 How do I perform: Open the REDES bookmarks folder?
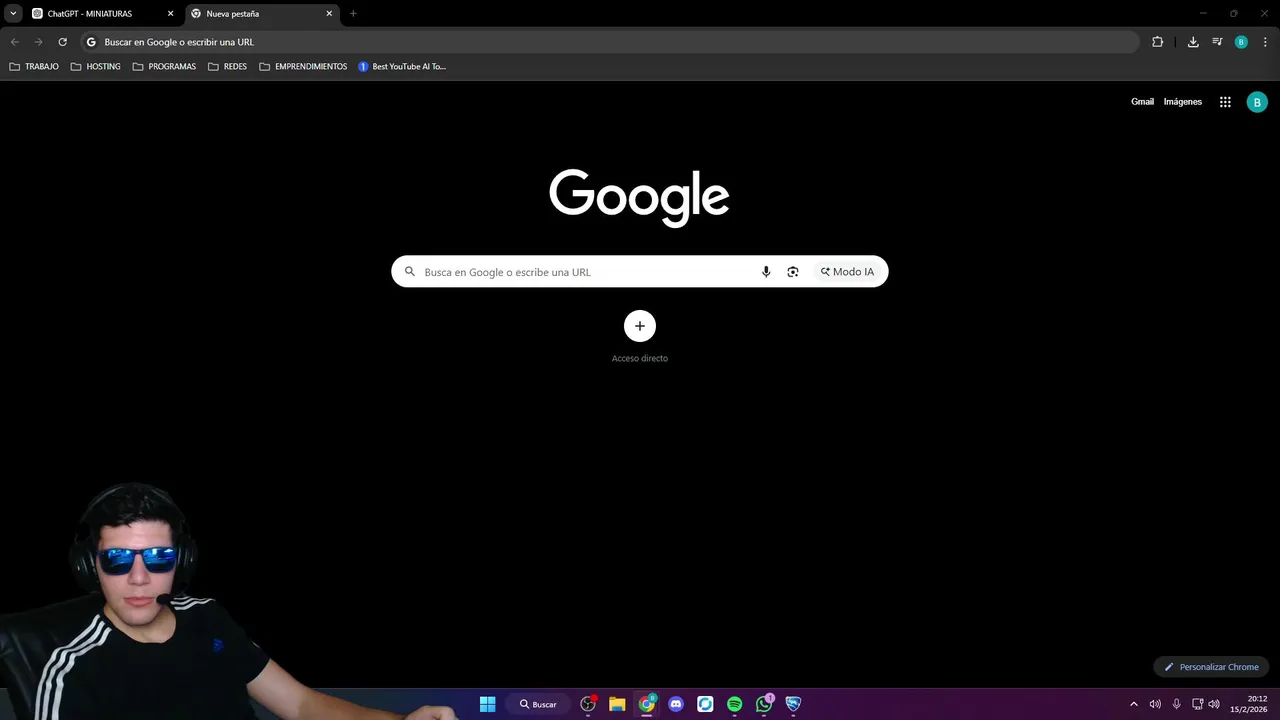227,67
